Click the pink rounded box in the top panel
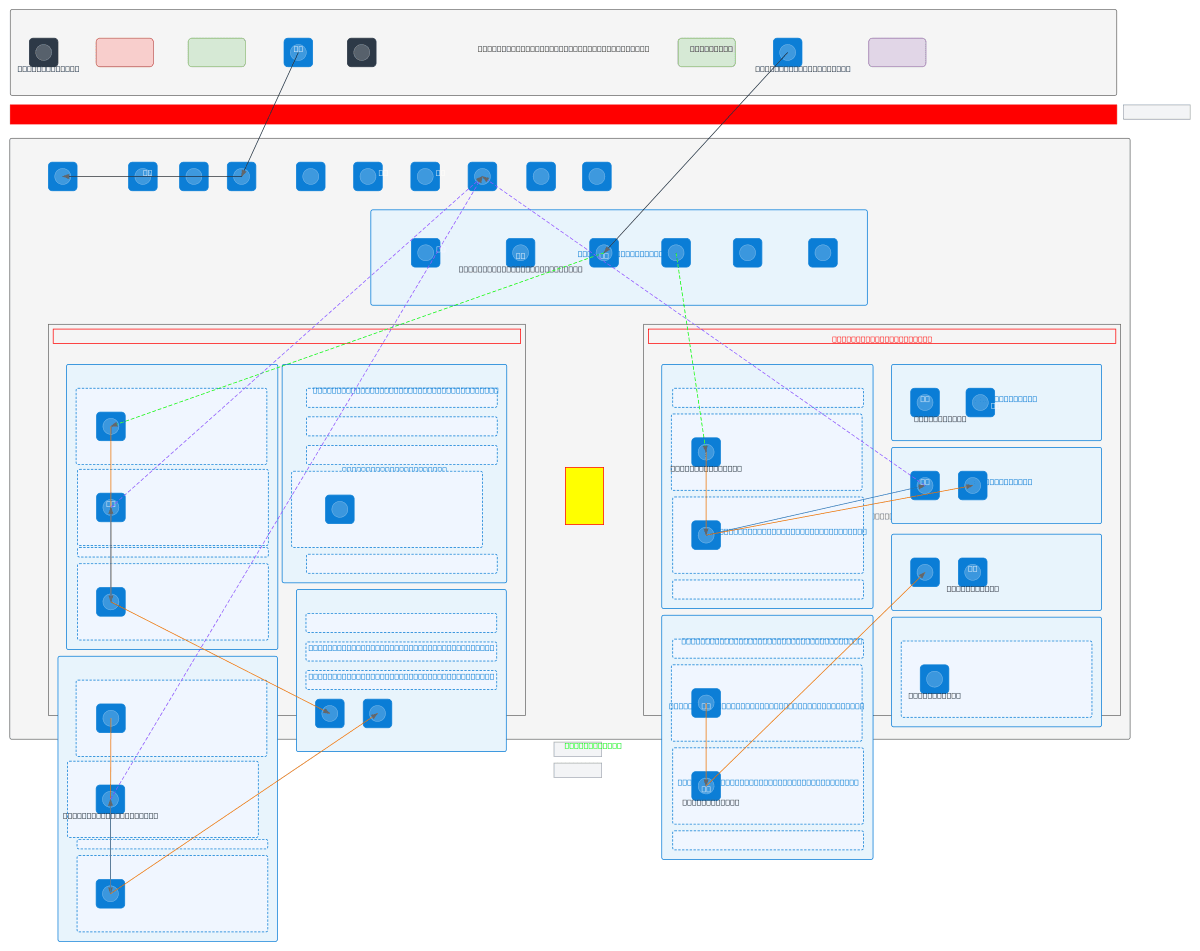This screenshot has width=1200, height=951. pyautogui.click(x=125, y=52)
